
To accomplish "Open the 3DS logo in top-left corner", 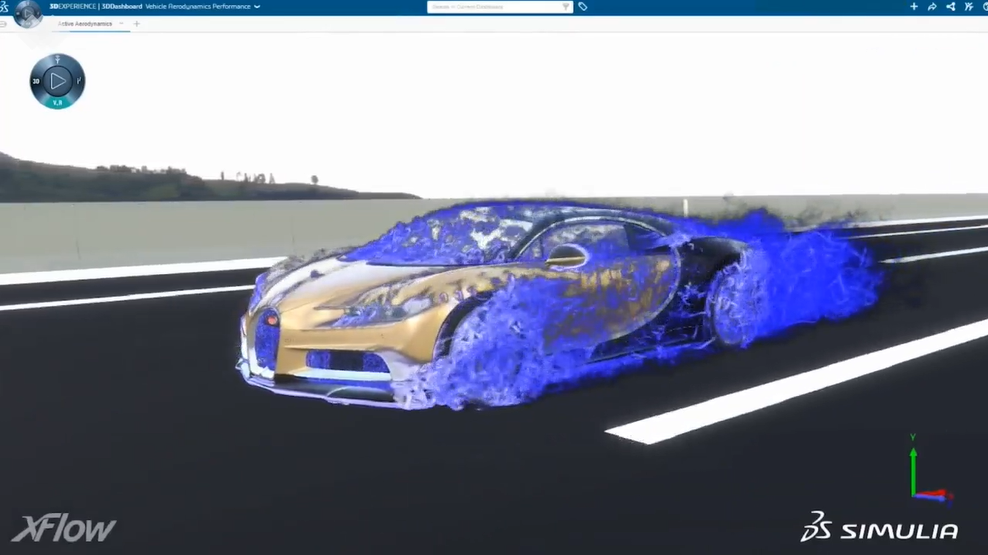I will pos(5,6).
